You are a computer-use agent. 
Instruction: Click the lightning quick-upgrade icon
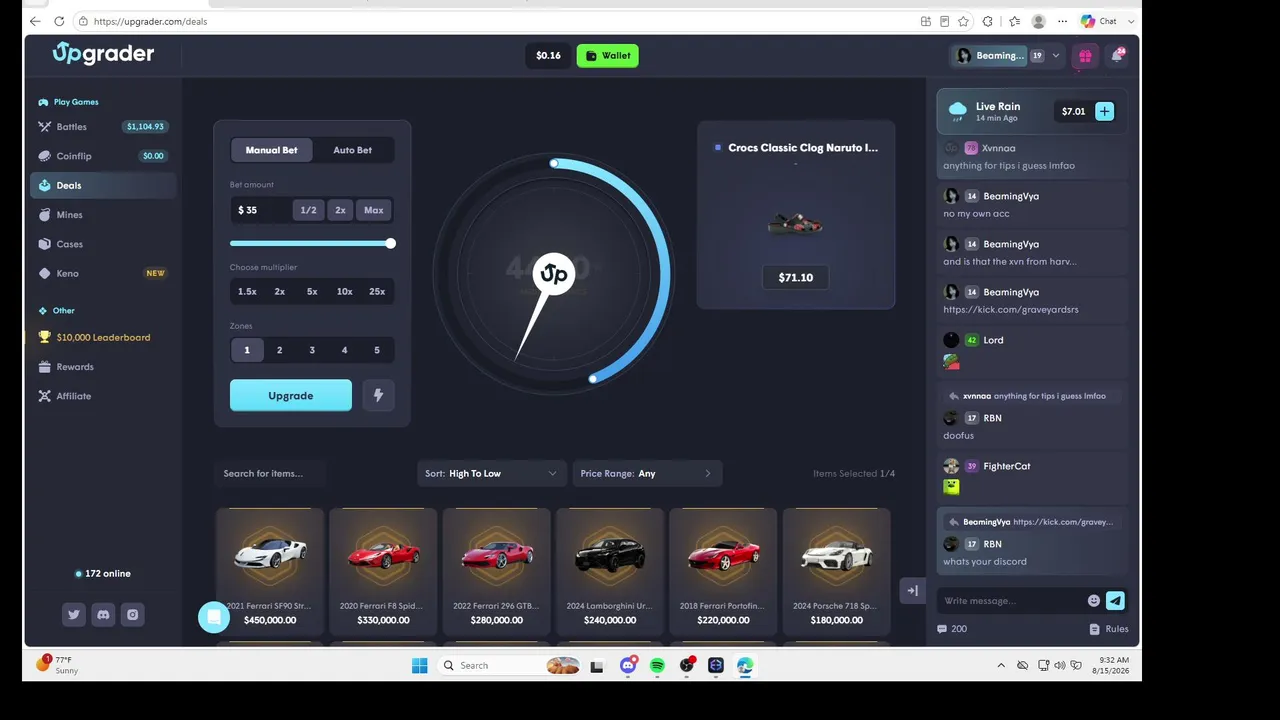click(378, 395)
